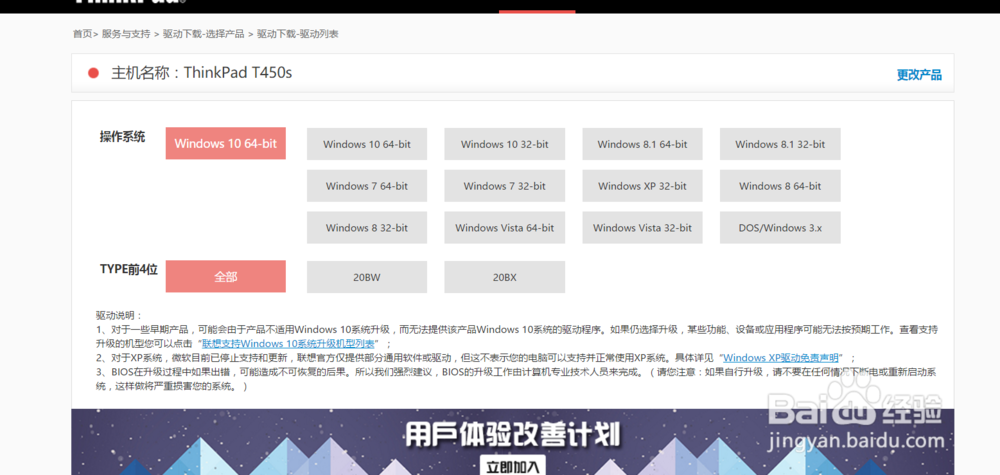Pick Windows 8 64-bit
Viewport: 1000px width, 475px height.
780,186
